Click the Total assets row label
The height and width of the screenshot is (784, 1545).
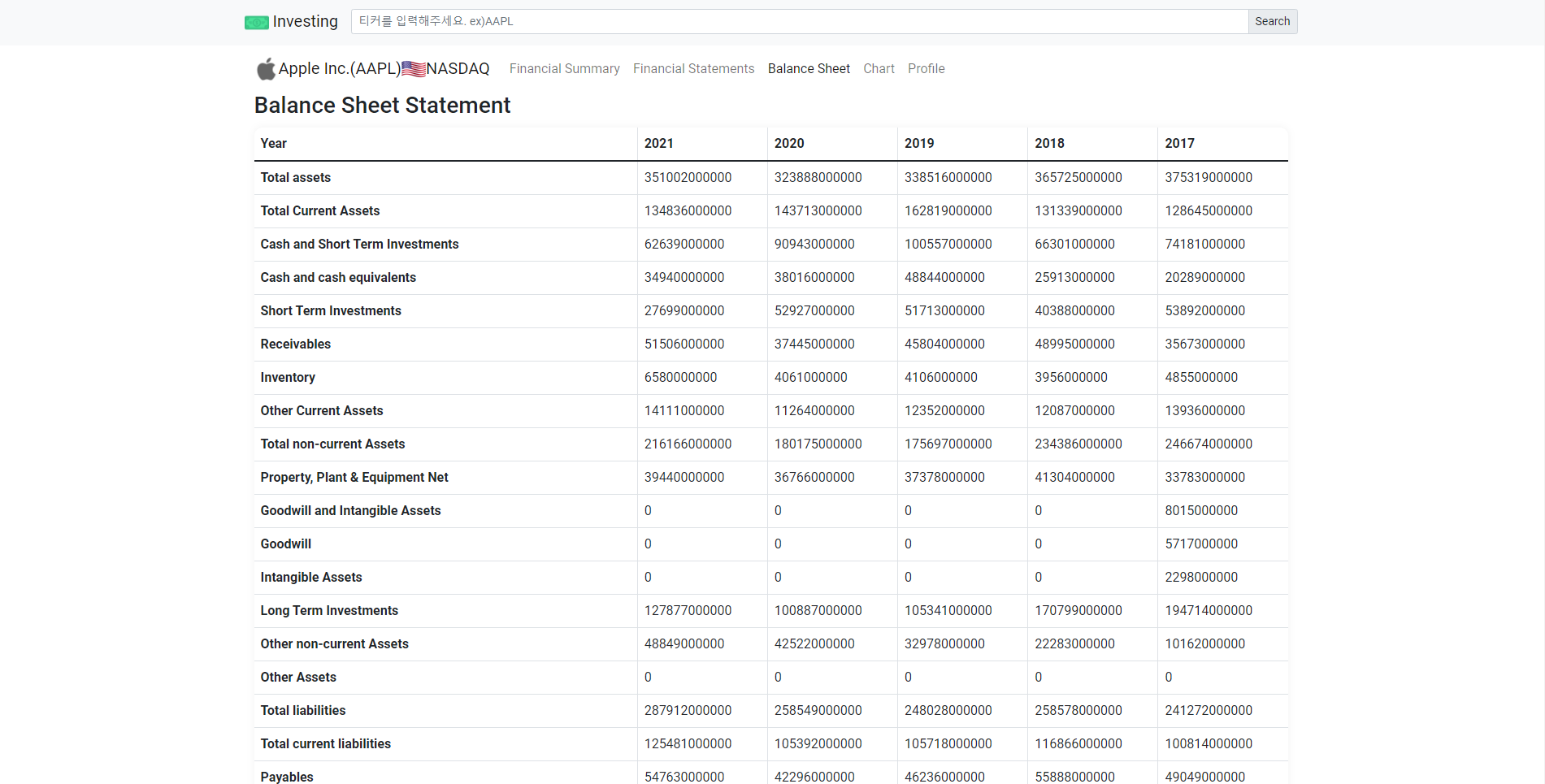click(295, 177)
